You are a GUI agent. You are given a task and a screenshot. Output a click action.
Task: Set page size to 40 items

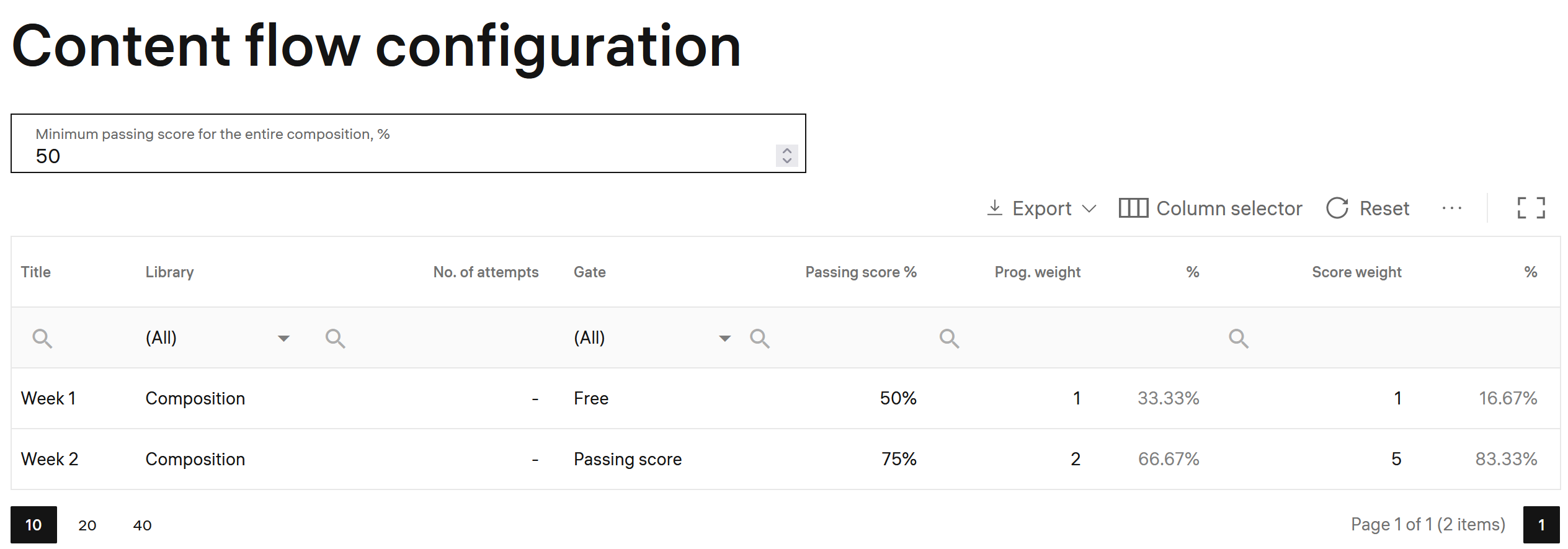[142, 525]
